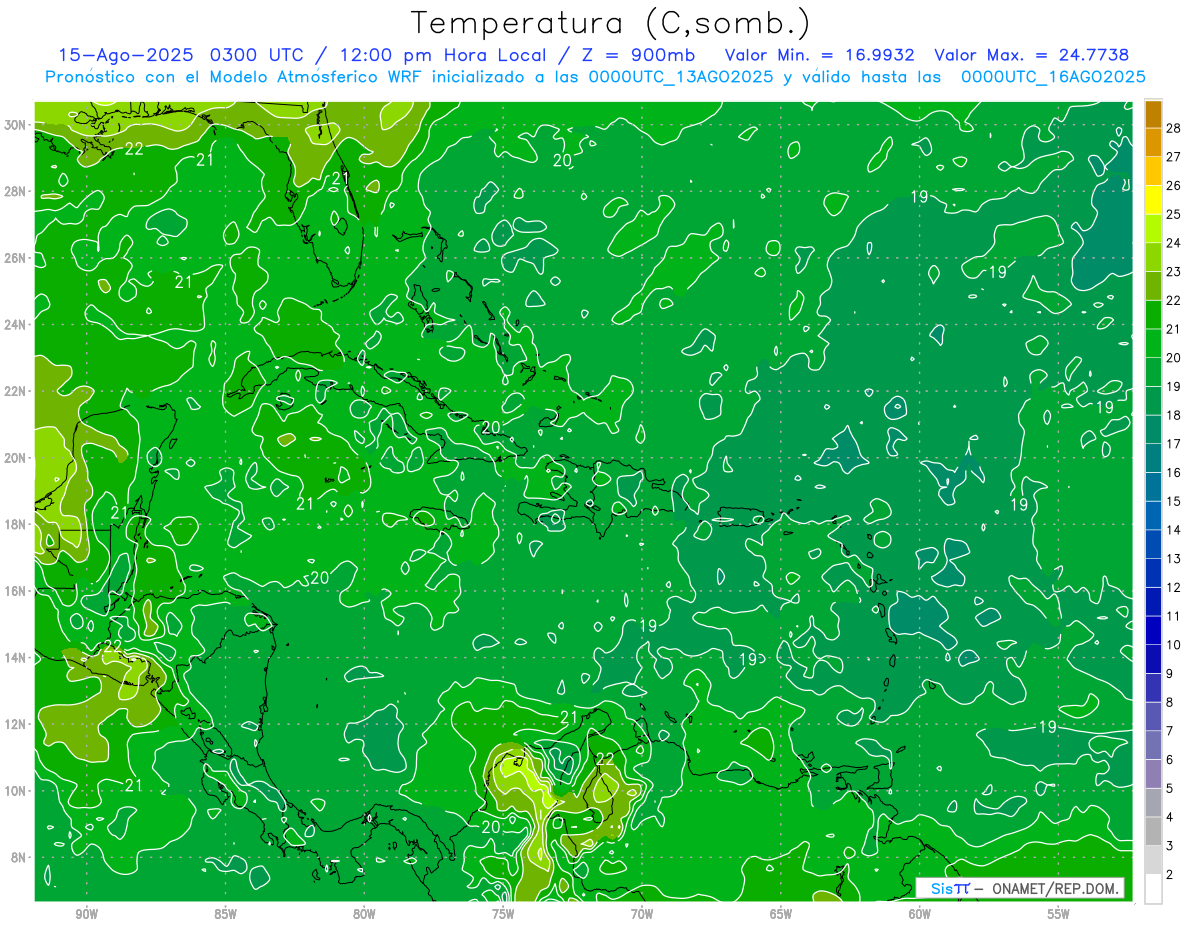Click the '2' label on the color scale
This screenshot has width=1200, height=927.
[x=1170, y=876]
